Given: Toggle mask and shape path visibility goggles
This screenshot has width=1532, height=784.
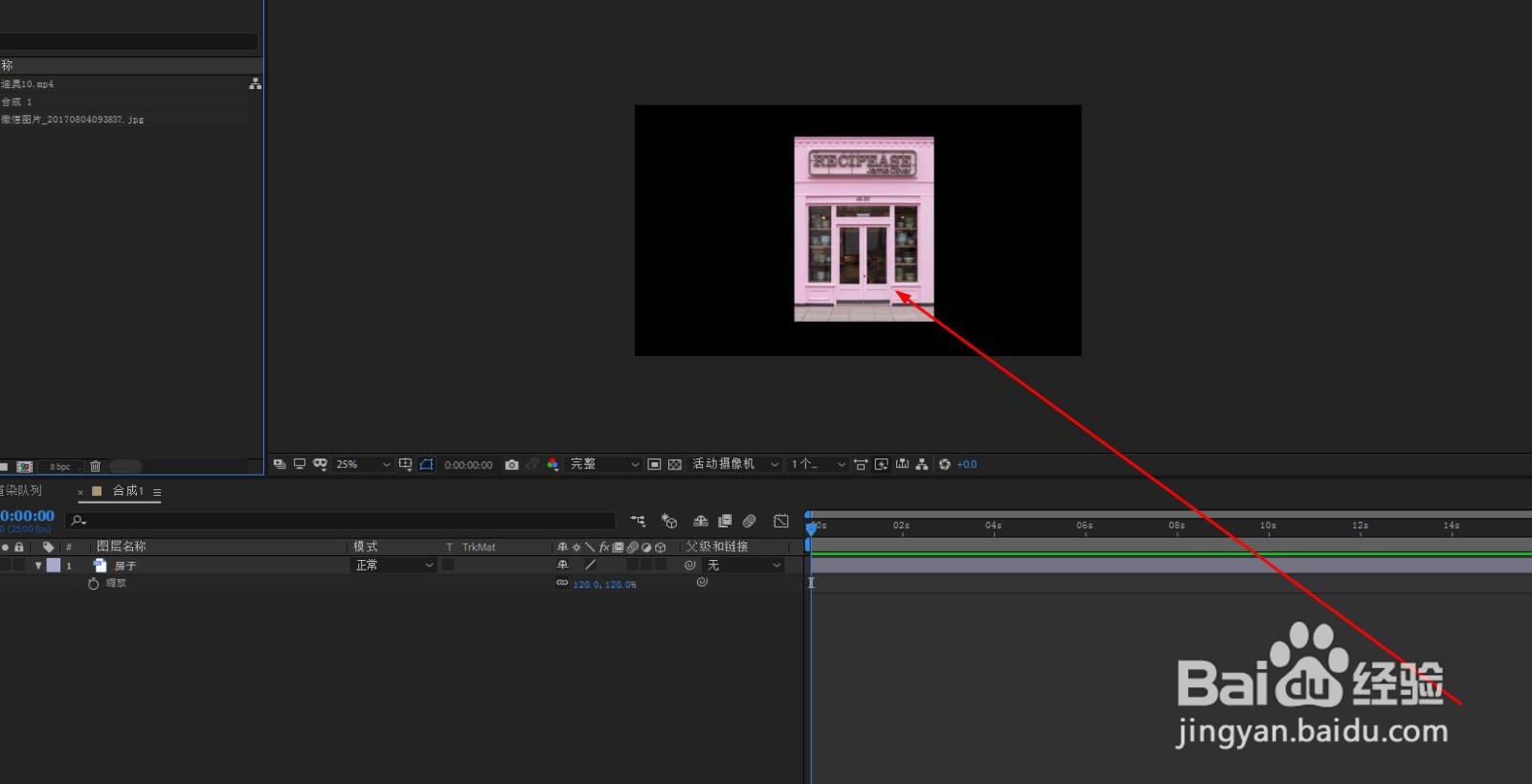Looking at the screenshot, I should coord(320,464).
